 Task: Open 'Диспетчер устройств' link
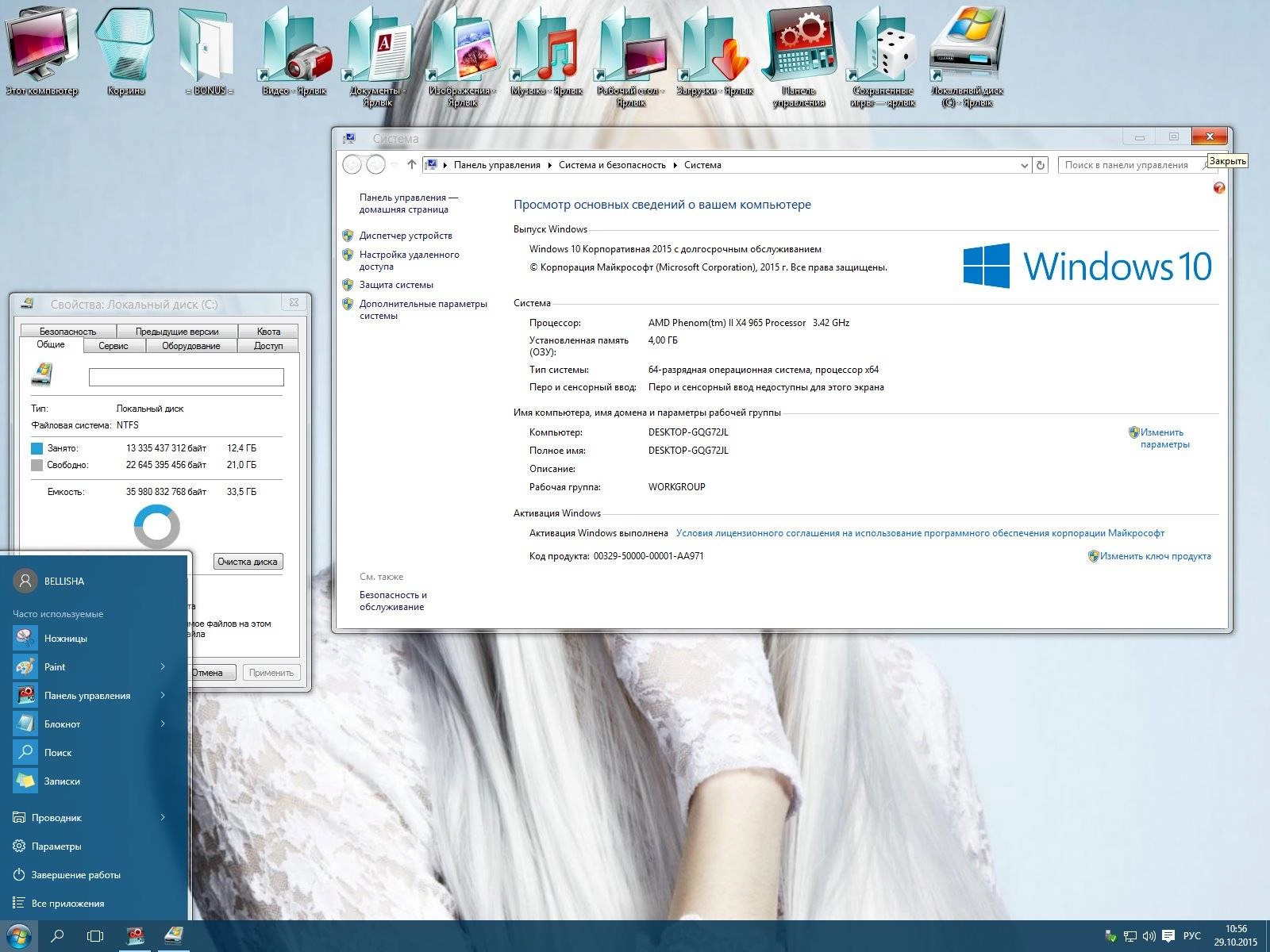pos(406,236)
